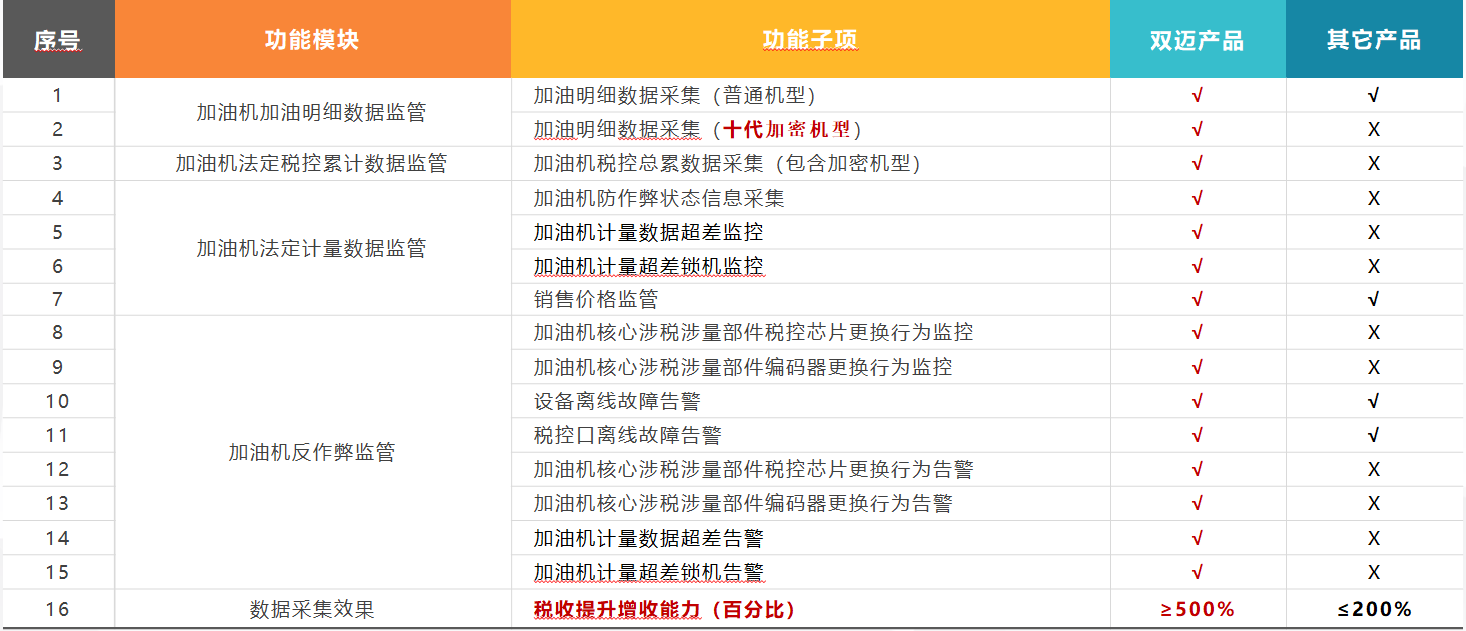Click the 其它产品 check mark for 销售价格监管
This screenshot has width=1466, height=631.
[1374, 299]
